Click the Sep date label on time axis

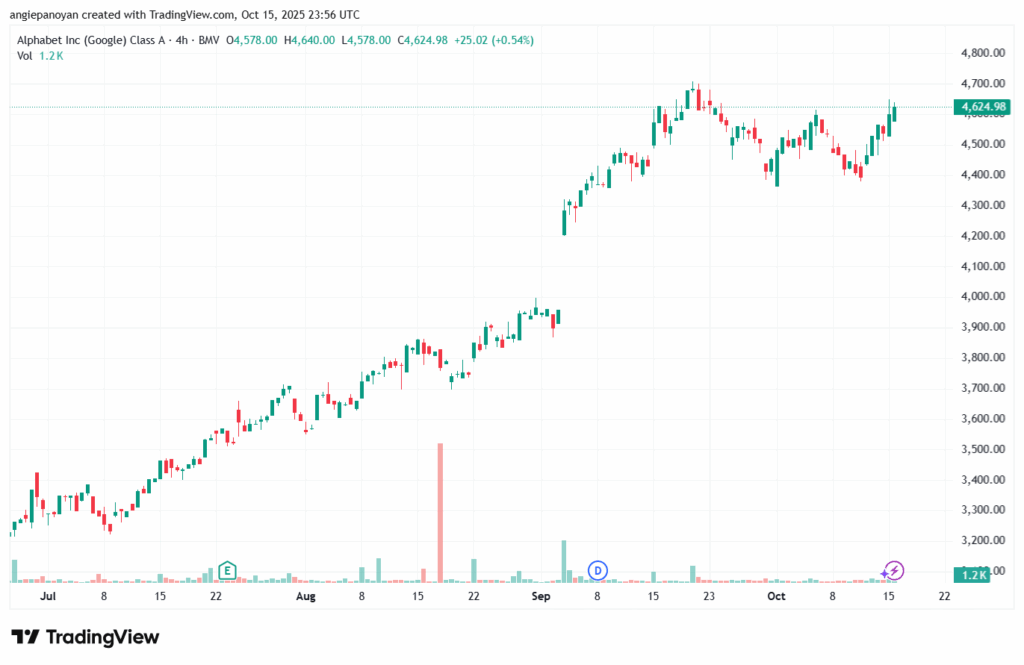point(541,596)
